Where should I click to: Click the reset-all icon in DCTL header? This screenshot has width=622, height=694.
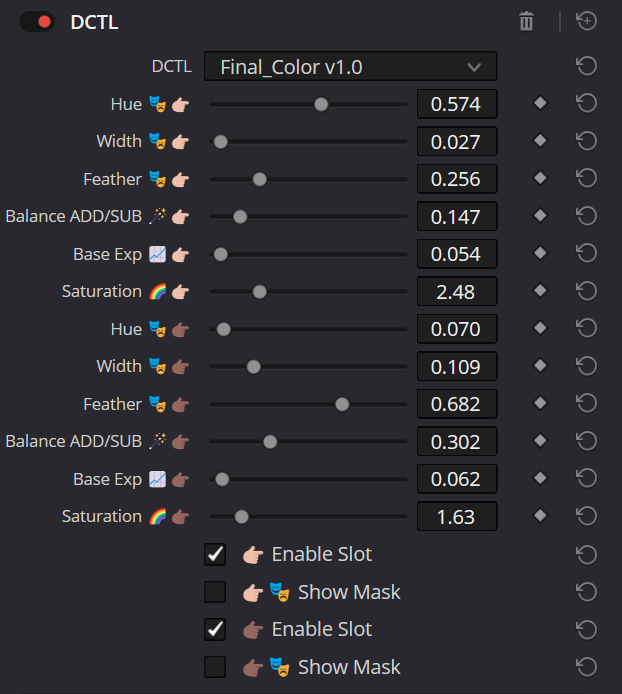(587, 21)
